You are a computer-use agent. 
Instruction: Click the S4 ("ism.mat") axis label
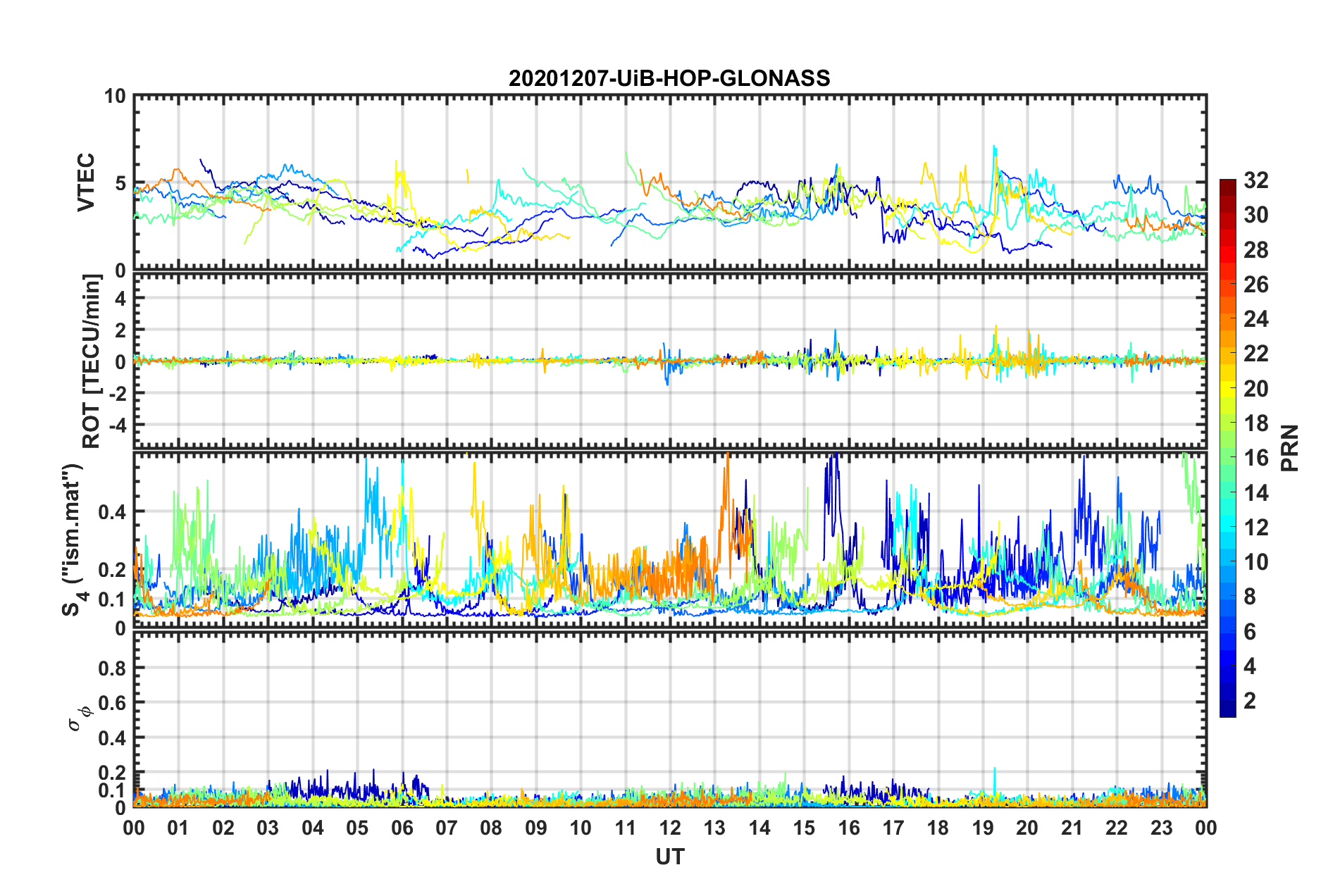click(x=73, y=540)
